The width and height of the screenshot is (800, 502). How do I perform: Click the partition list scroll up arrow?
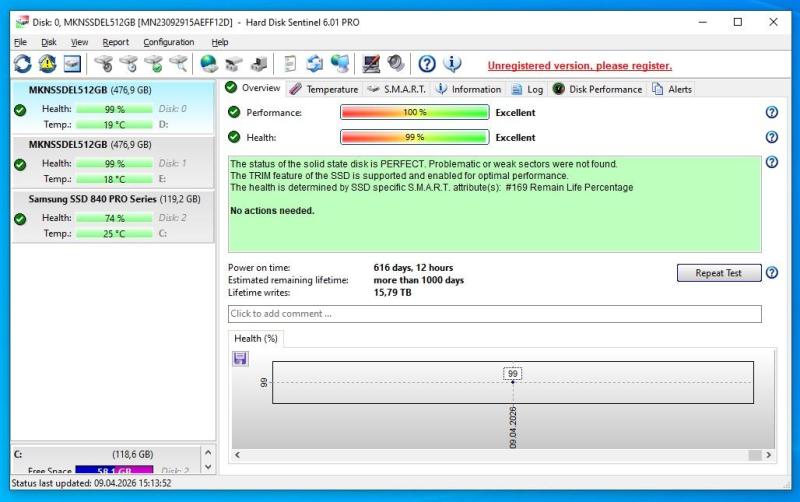point(208,453)
